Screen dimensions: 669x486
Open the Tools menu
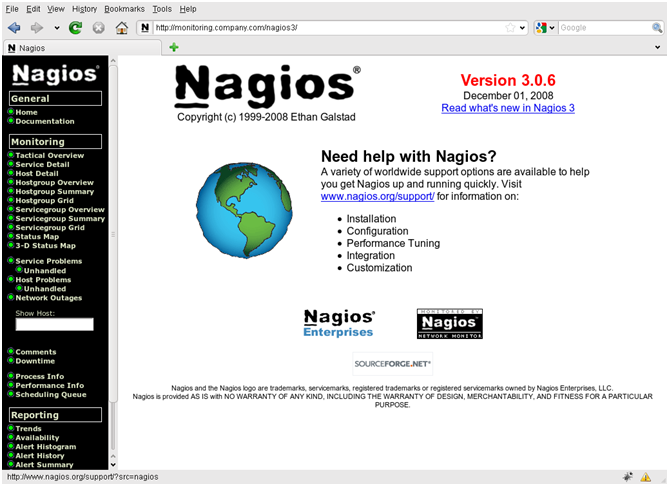(162, 9)
